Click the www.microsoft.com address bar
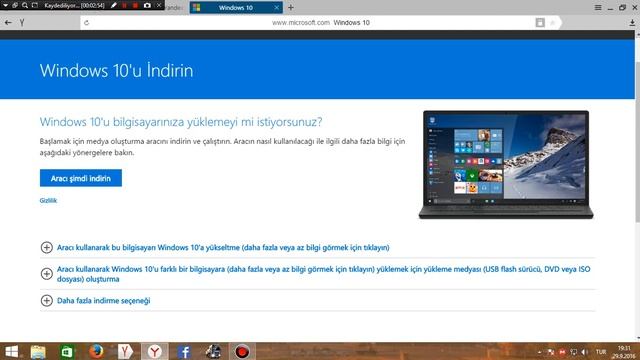 click(320, 23)
